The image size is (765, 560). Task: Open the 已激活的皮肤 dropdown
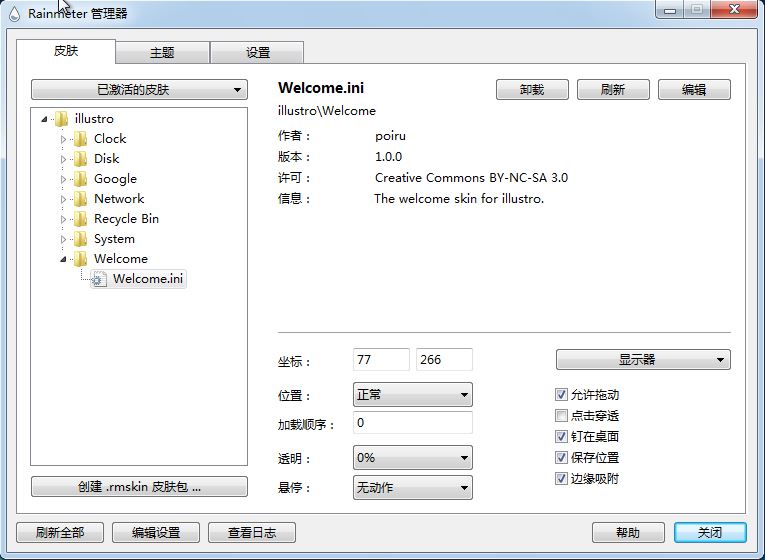coord(139,90)
